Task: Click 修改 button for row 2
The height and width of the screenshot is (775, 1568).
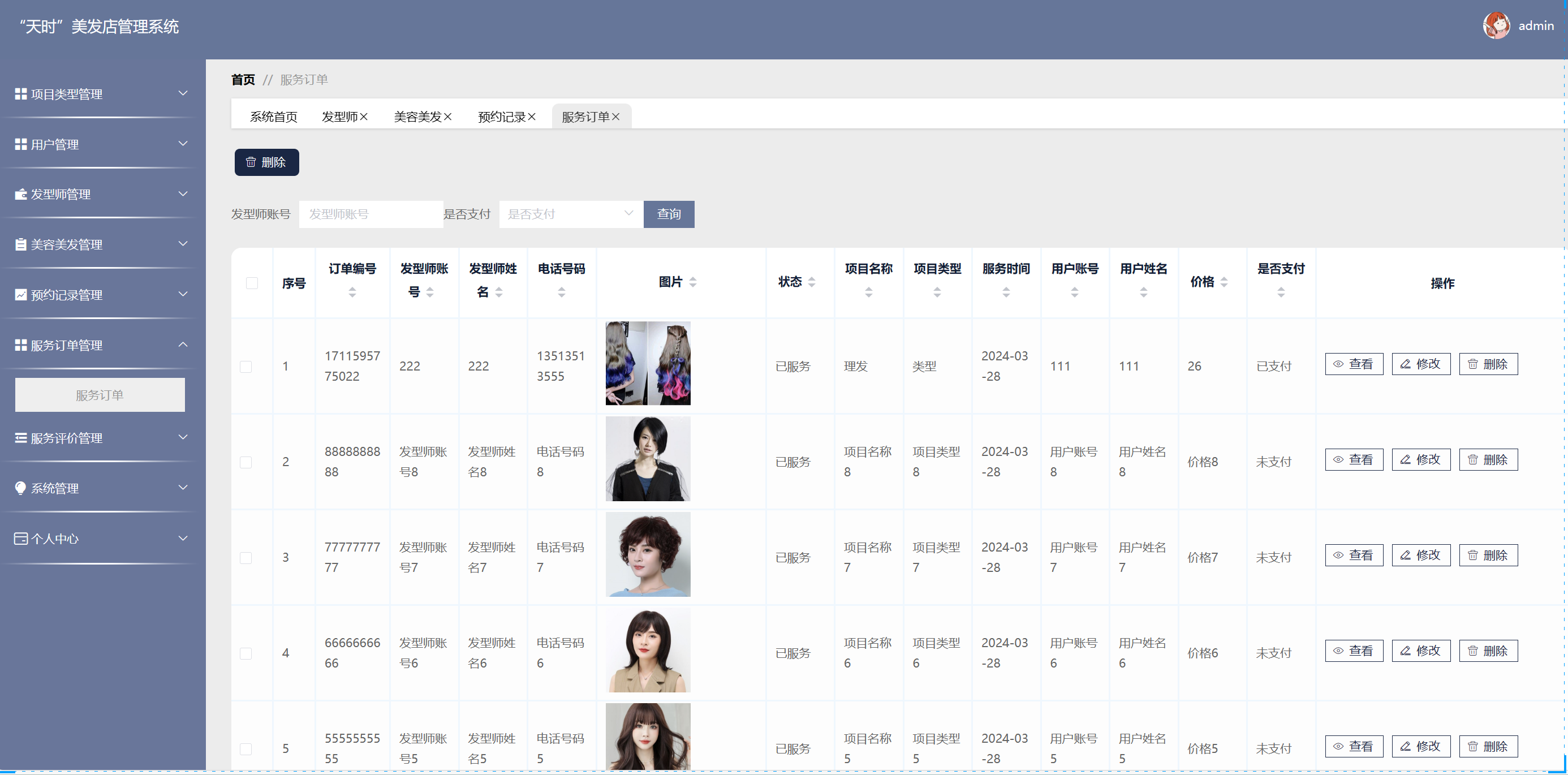Action: click(x=1421, y=460)
